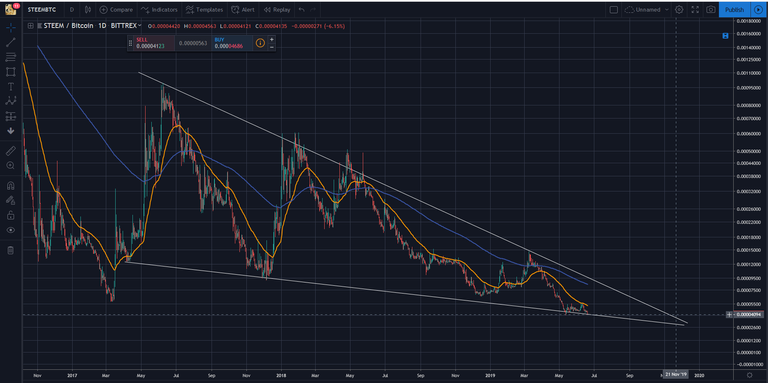768x383 pixels.
Task: Open chart settings gear icon
Action: [679, 9]
